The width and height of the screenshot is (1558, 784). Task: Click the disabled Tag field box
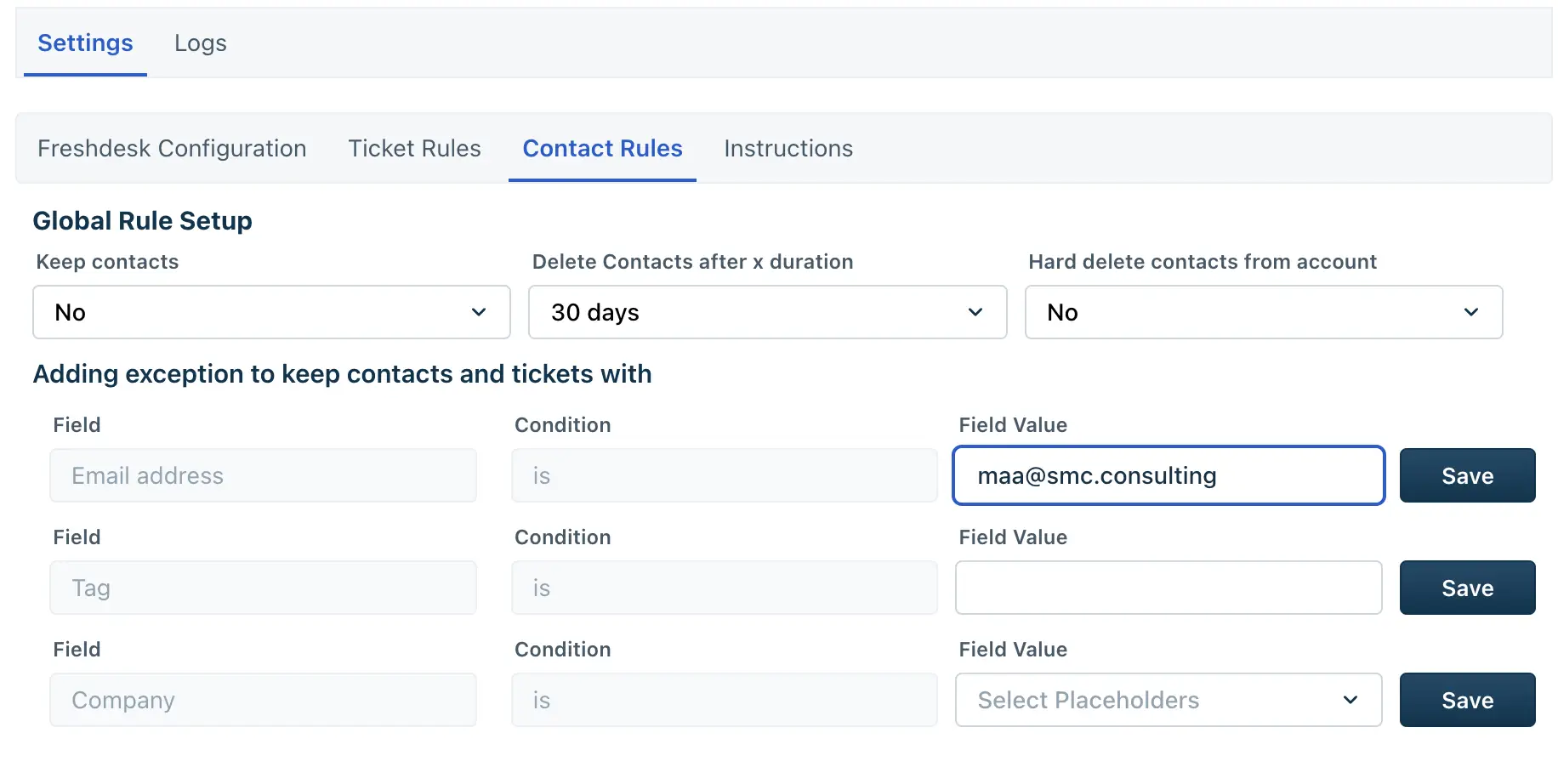(x=263, y=588)
